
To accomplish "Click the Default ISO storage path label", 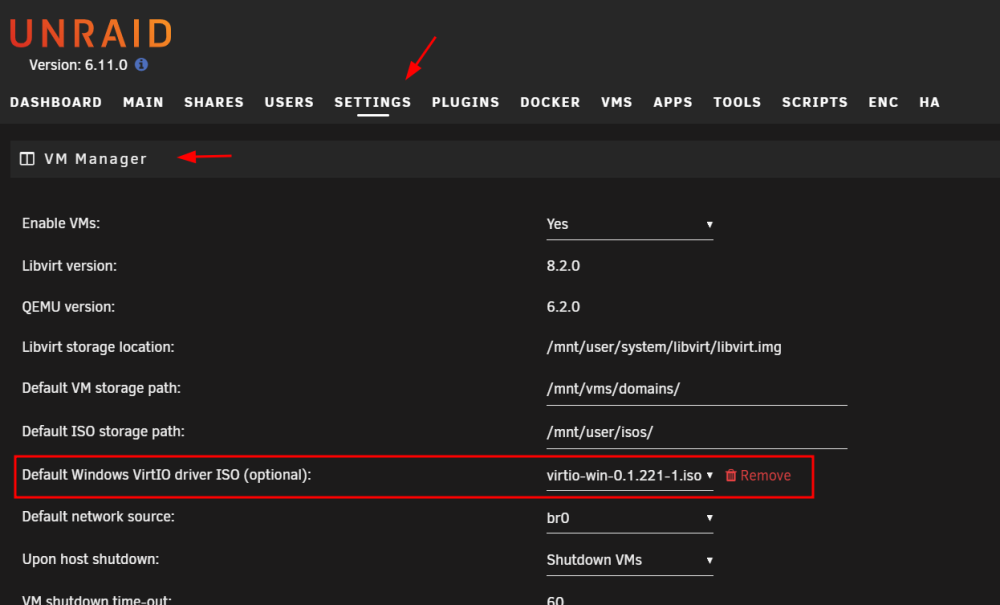I will click(x=103, y=431).
